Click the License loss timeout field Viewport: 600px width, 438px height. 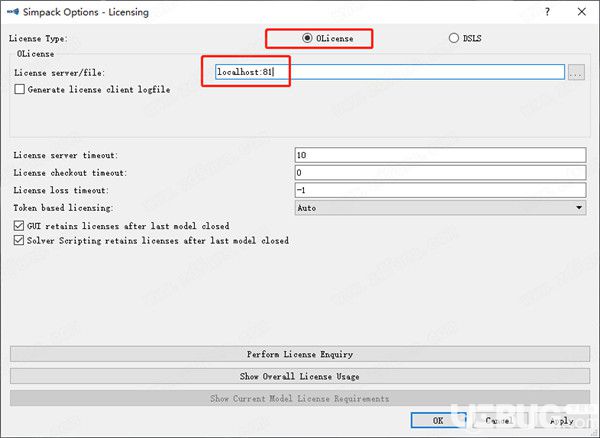pyautogui.click(x=440, y=190)
